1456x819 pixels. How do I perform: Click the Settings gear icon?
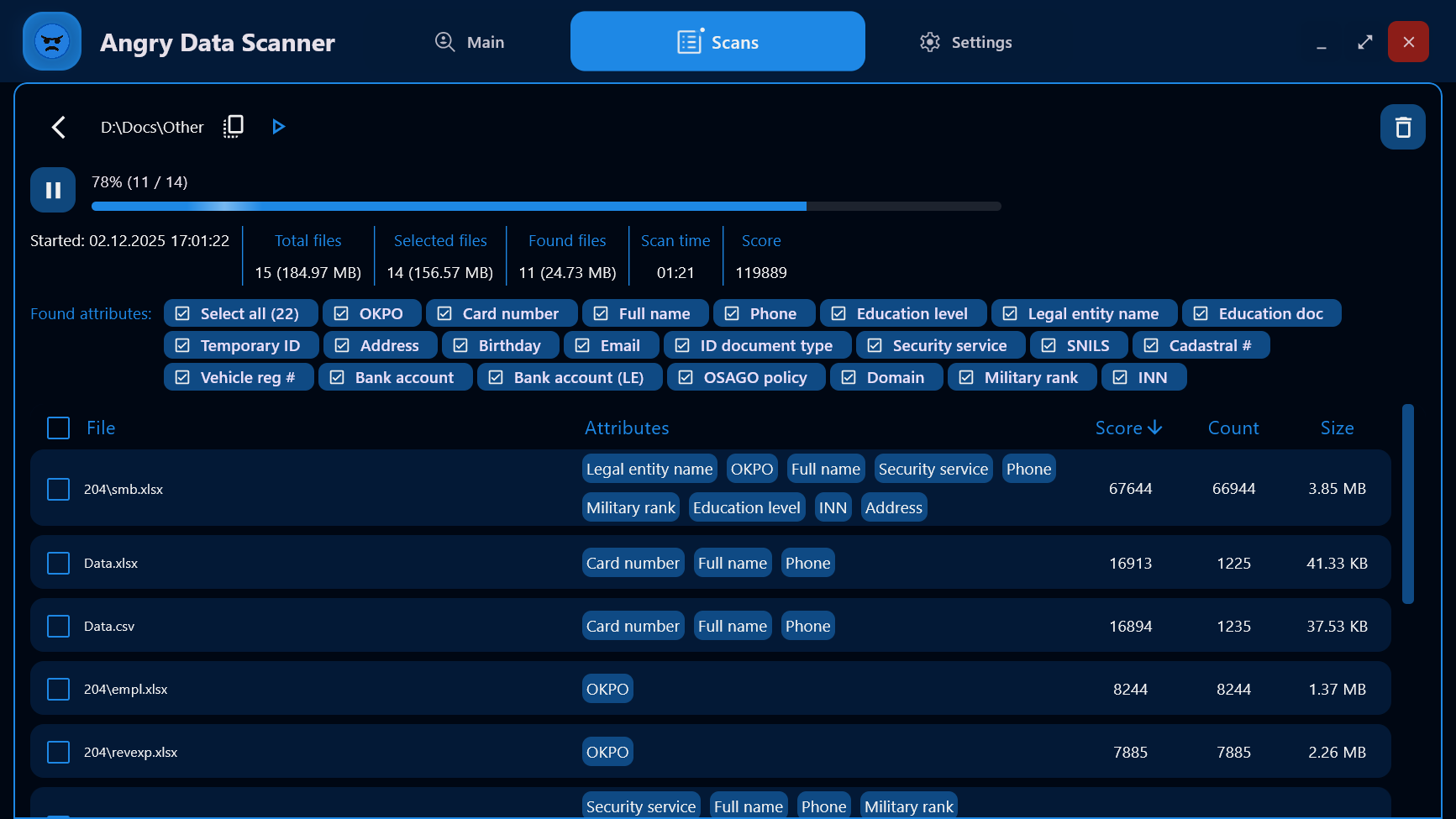[x=929, y=42]
